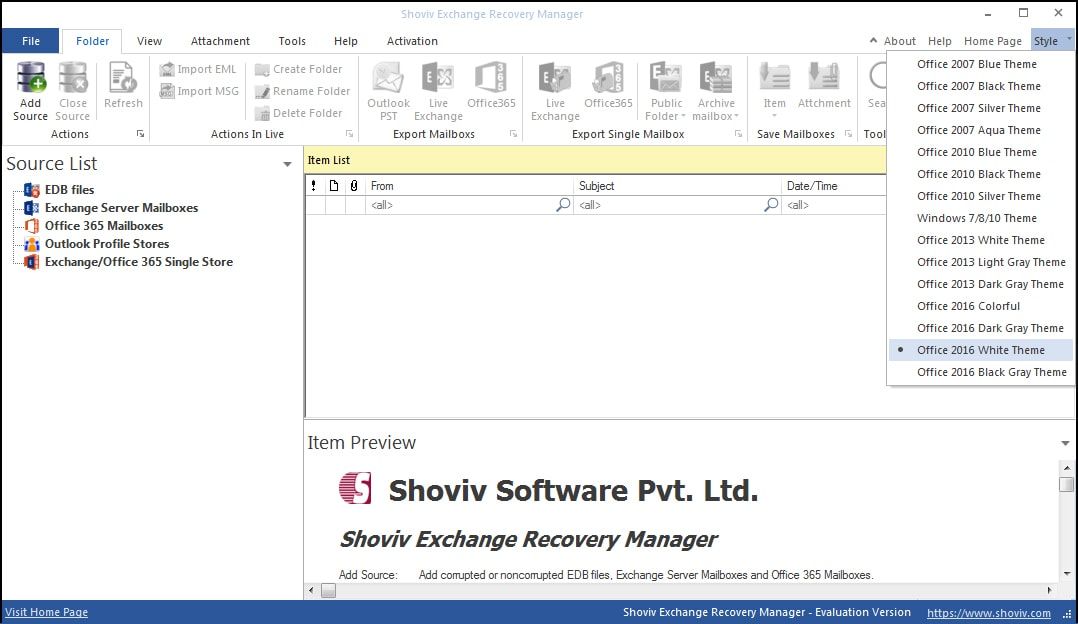This screenshot has height=624, width=1078.
Task: Open the Item Preview panel dropdown arrow
Action: click(1065, 443)
